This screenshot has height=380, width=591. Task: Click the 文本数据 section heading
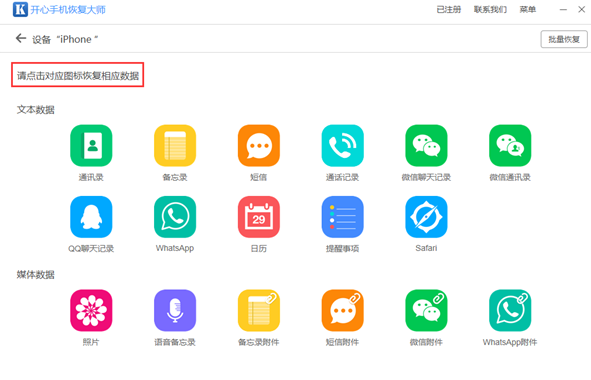(x=36, y=110)
